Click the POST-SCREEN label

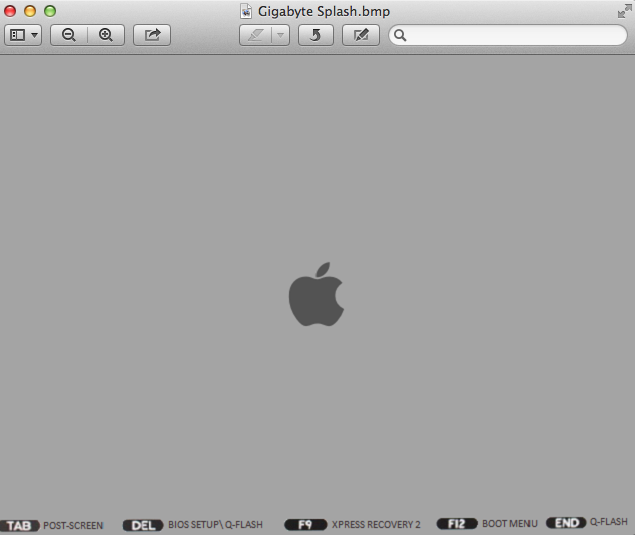click(73, 525)
